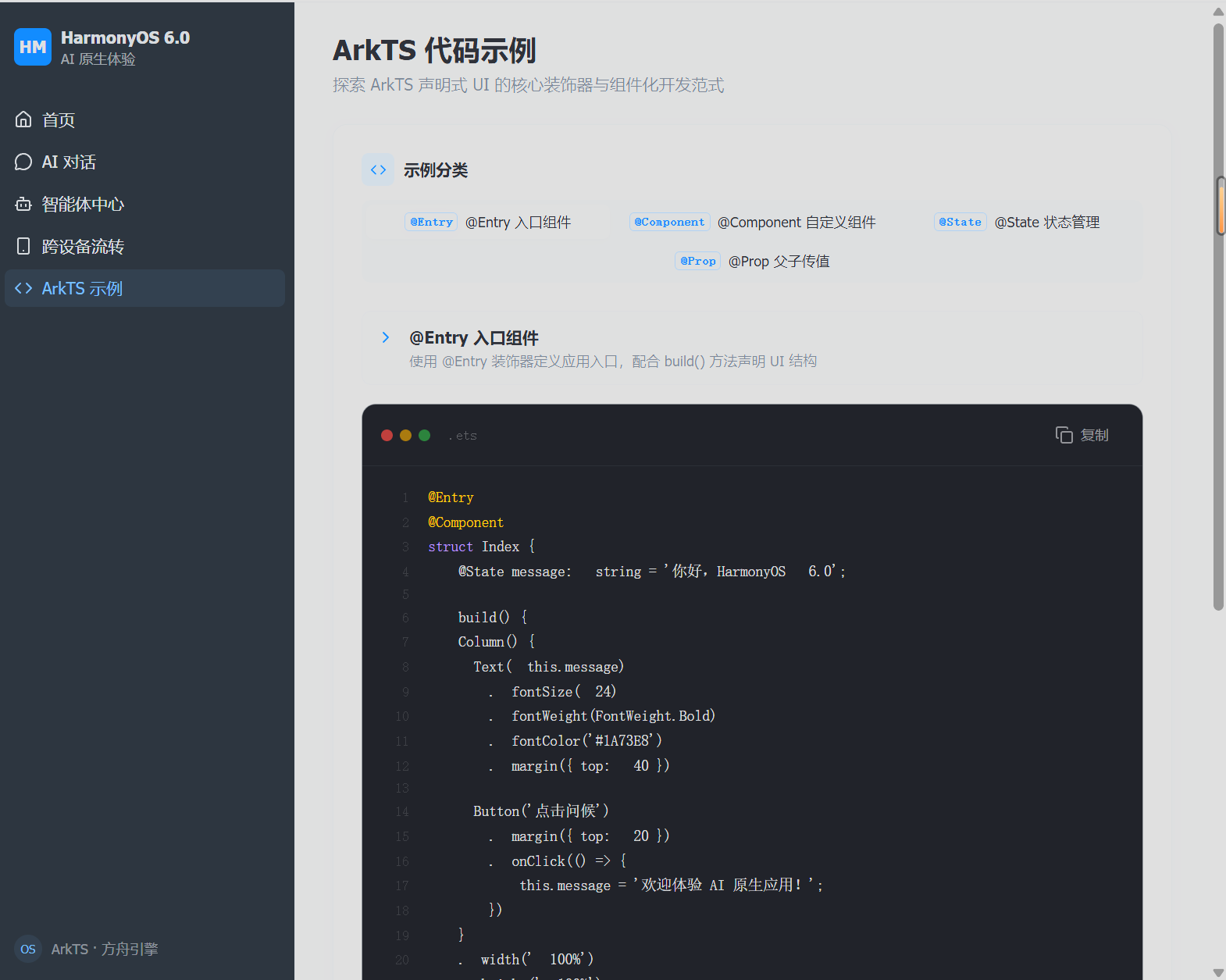Copy code with the 复制 button

pos(1082,435)
